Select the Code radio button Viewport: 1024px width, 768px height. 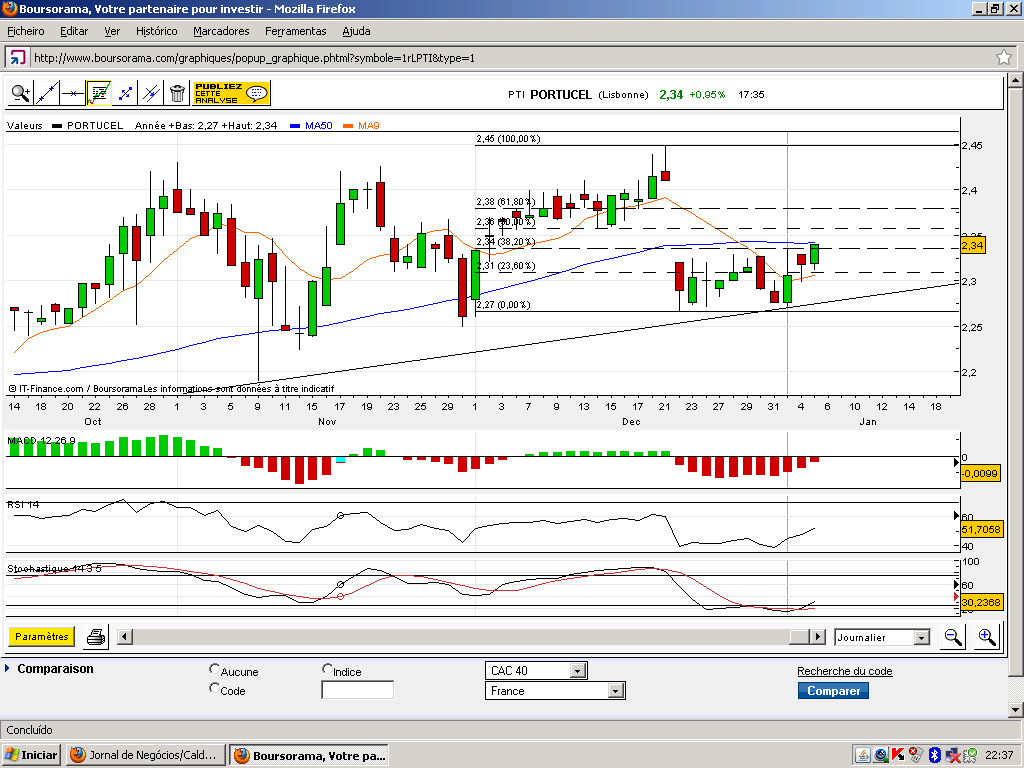click(214, 688)
